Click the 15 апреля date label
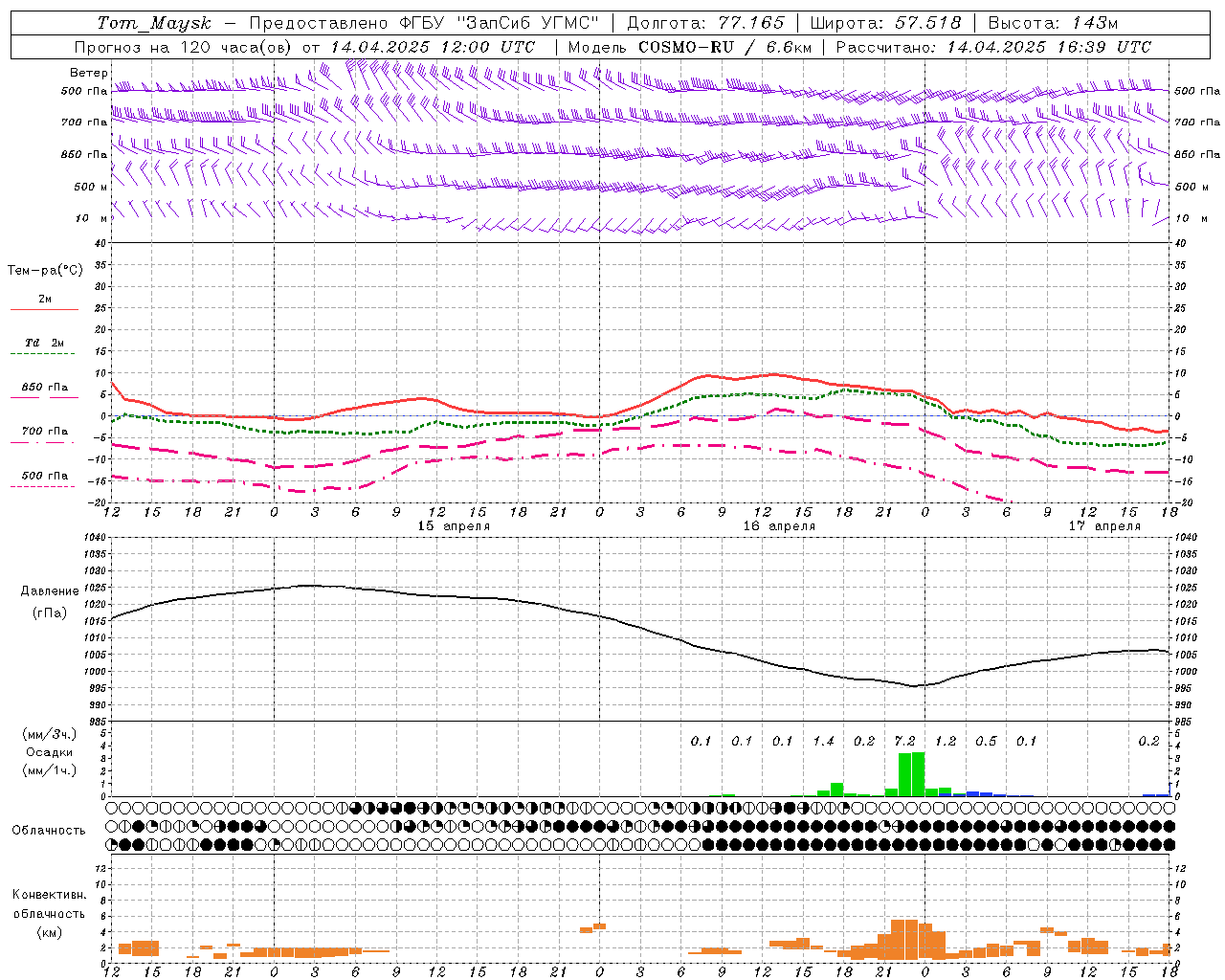The width and height of the screenshot is (1225, 980). pyautogui.click(x=454, y=526)
